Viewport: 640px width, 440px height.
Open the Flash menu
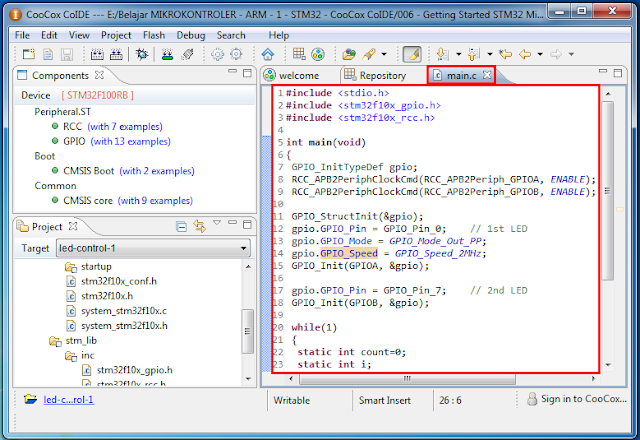154,36
